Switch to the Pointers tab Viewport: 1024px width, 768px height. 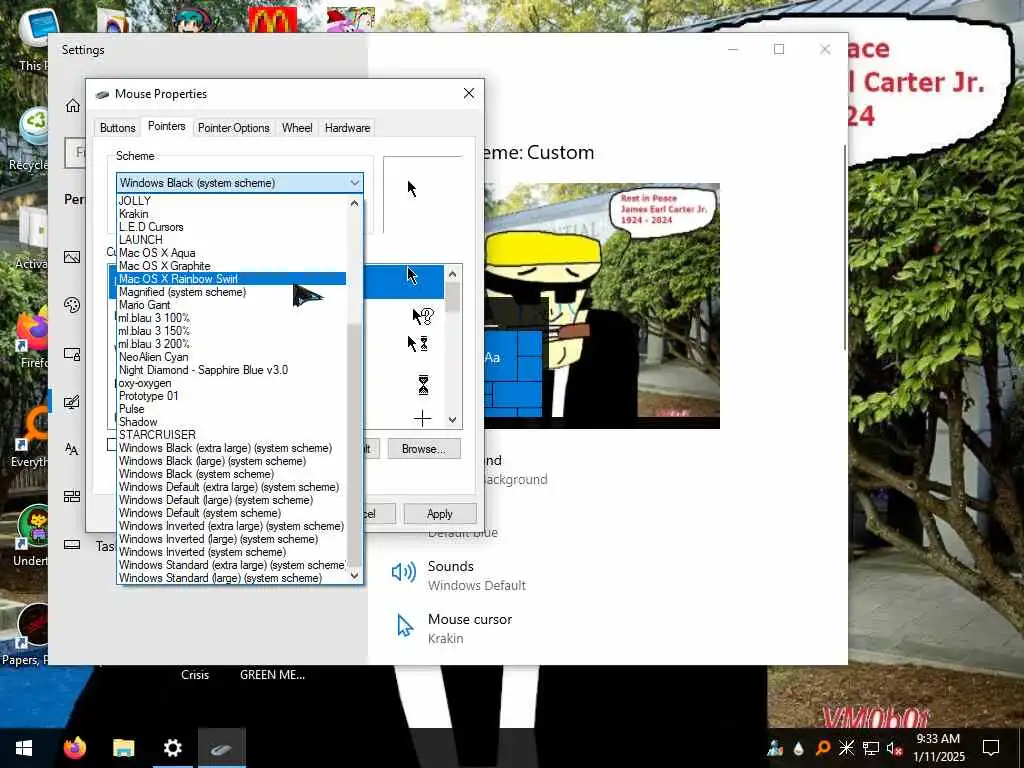point(167,126)
